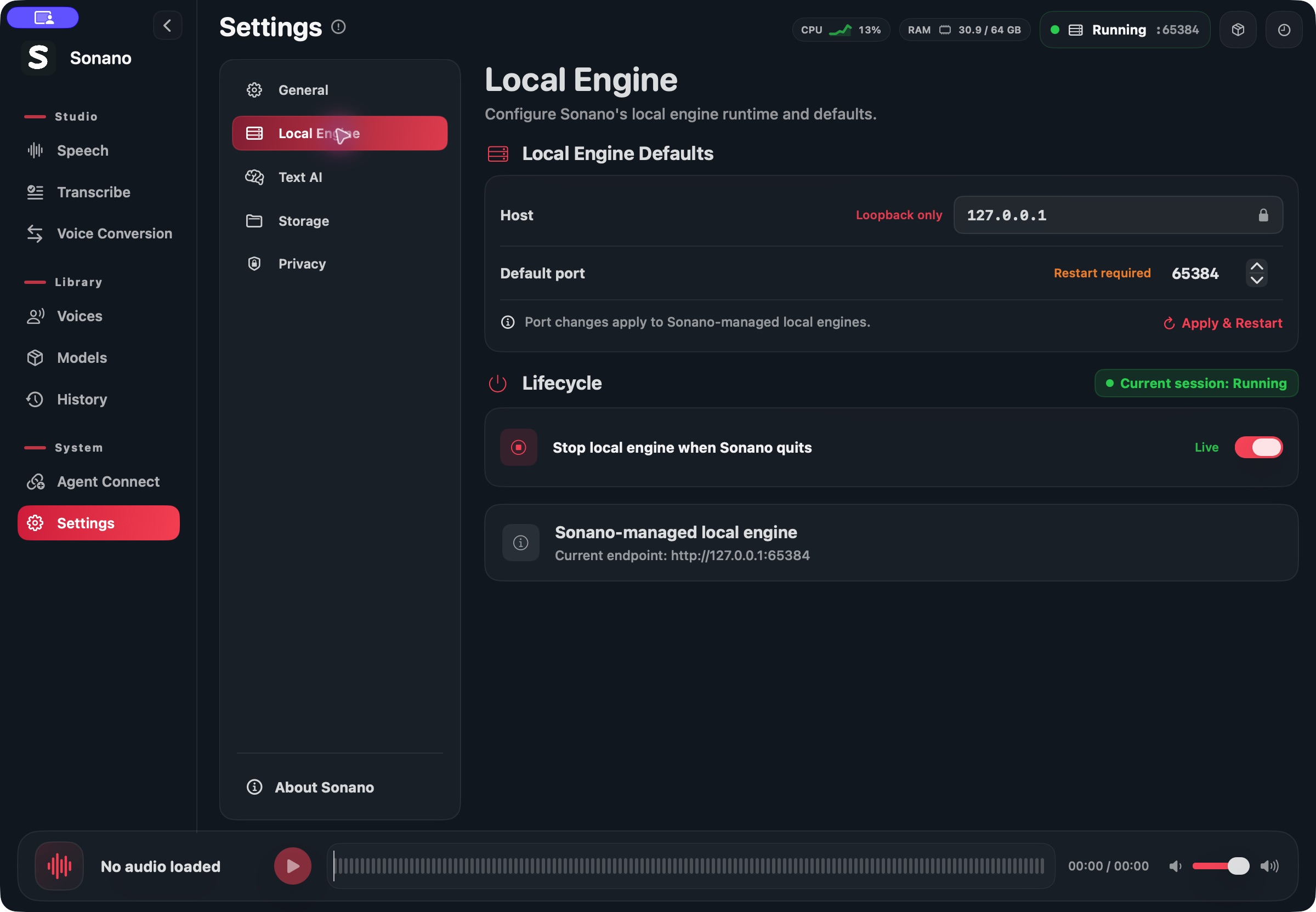This screenshot has width=1316, height=912.
Task: Click the loud speaker icon at player's right
Action: pyautogui.click(x=1269, y=867)
